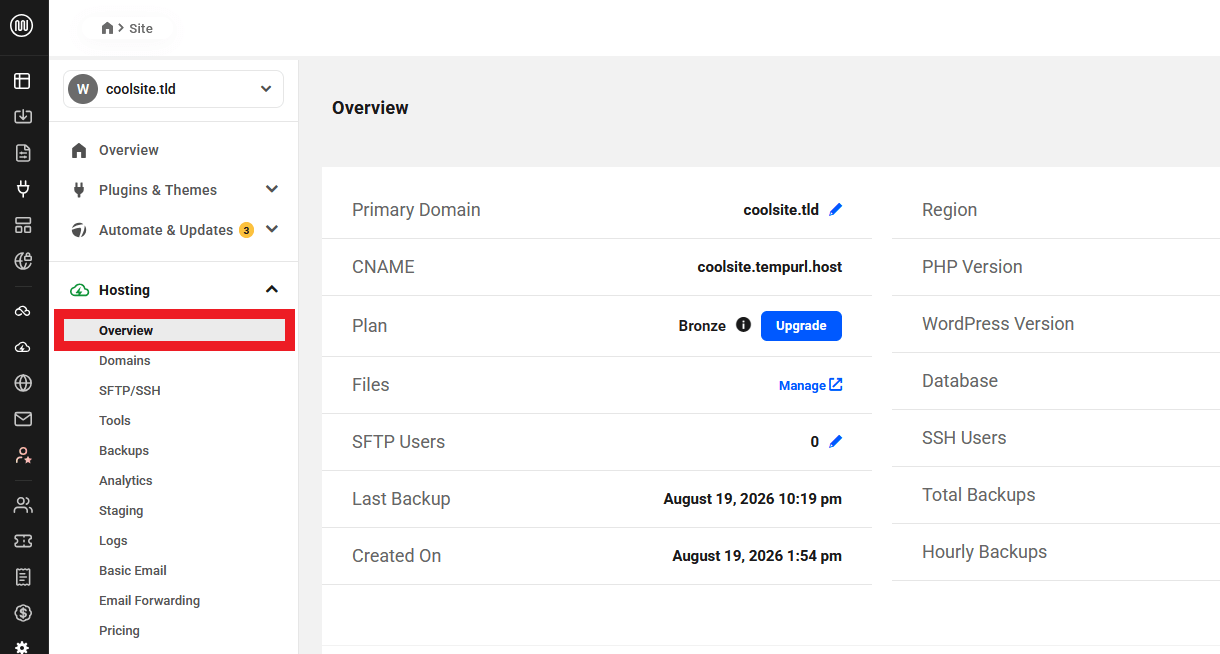This screenshot has height=654, width=1220.
Task: Click the Last Backup date value
Action: click(x=753, y=498)
